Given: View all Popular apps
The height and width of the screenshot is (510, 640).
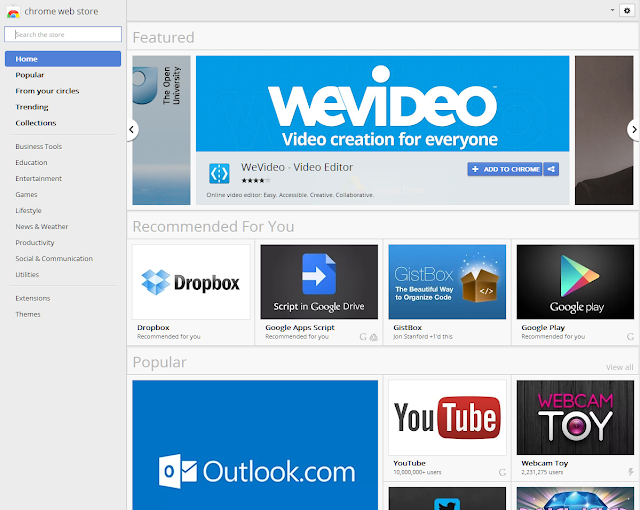Looking at the screenshot, I should click(620, 367).
